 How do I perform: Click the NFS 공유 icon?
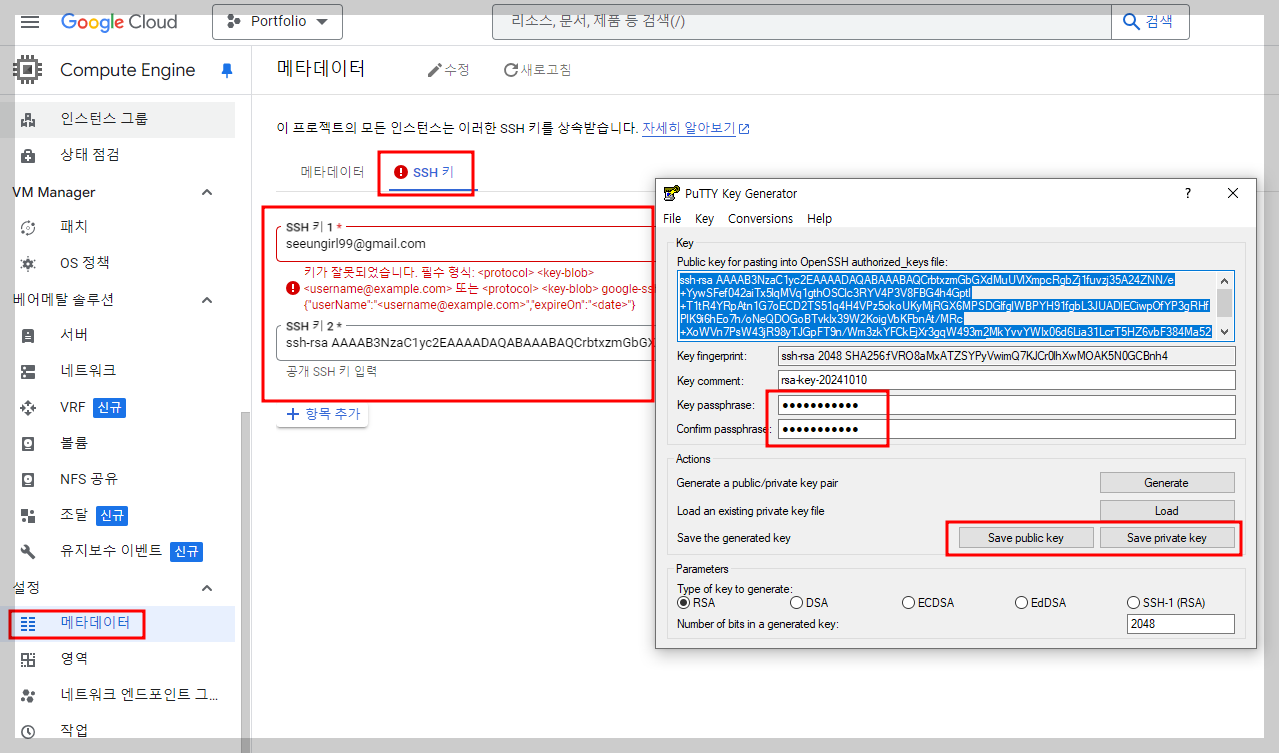pos(28,479)
